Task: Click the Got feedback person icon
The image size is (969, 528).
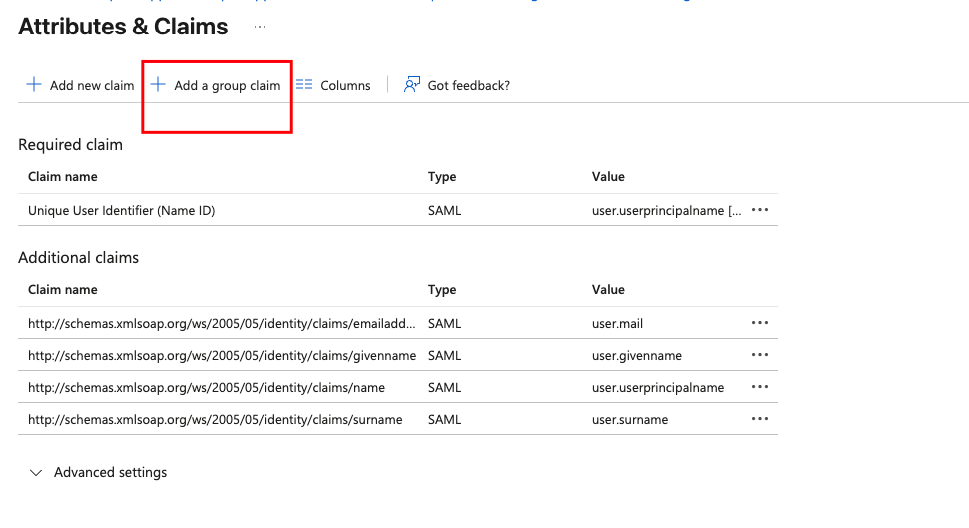Action: (411, 85)
